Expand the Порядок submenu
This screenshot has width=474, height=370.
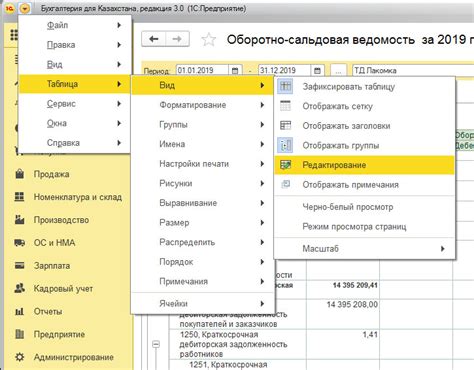coord(203,262)
